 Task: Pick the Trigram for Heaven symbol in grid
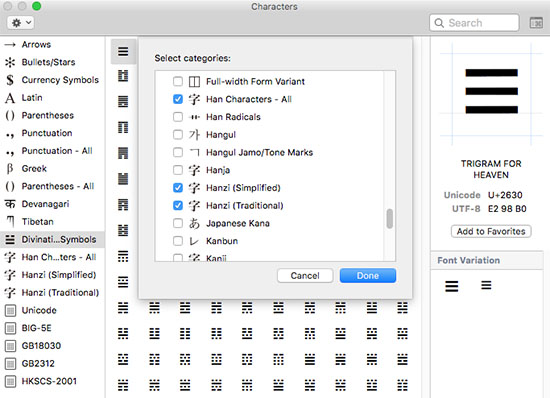pyautogui.click(x=123, y=52)
